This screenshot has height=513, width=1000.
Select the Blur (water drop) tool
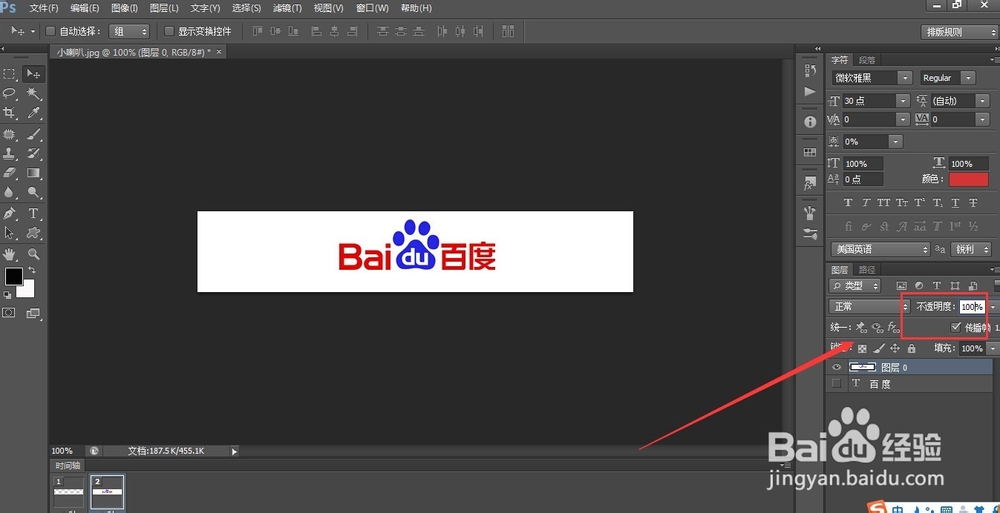click(x=10, y=192)
